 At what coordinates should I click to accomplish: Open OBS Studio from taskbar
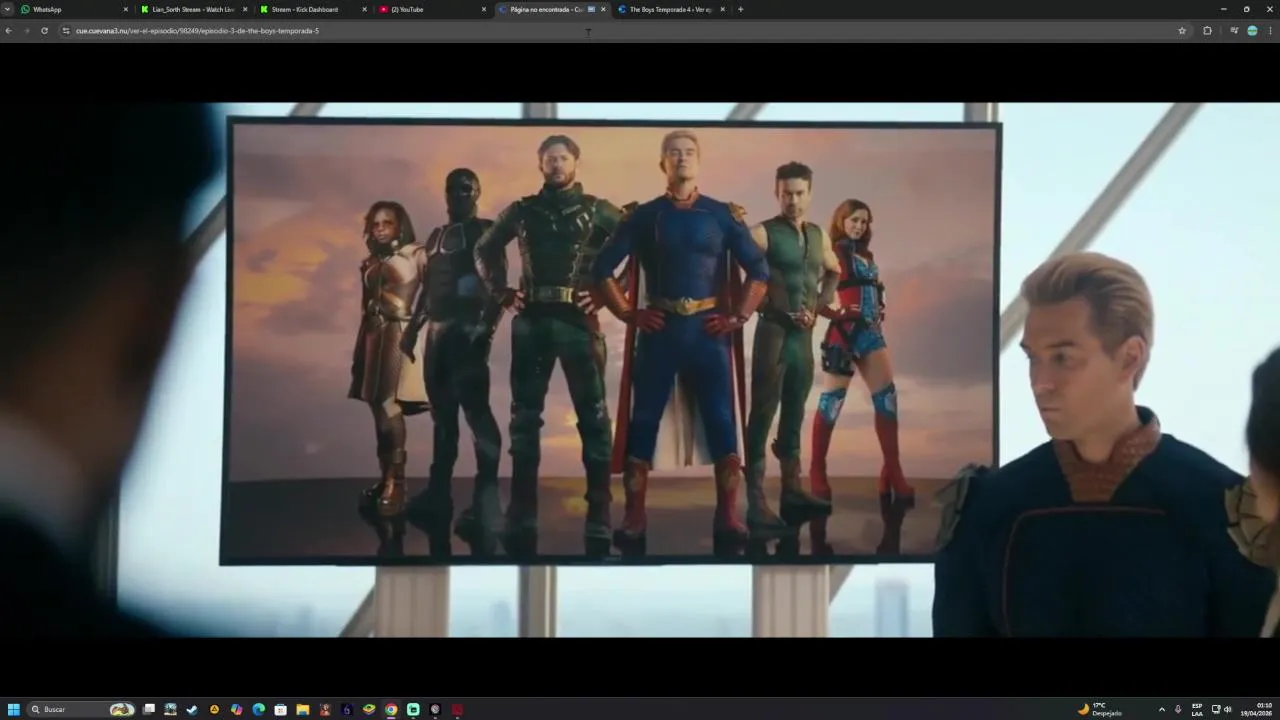point(435,709)
